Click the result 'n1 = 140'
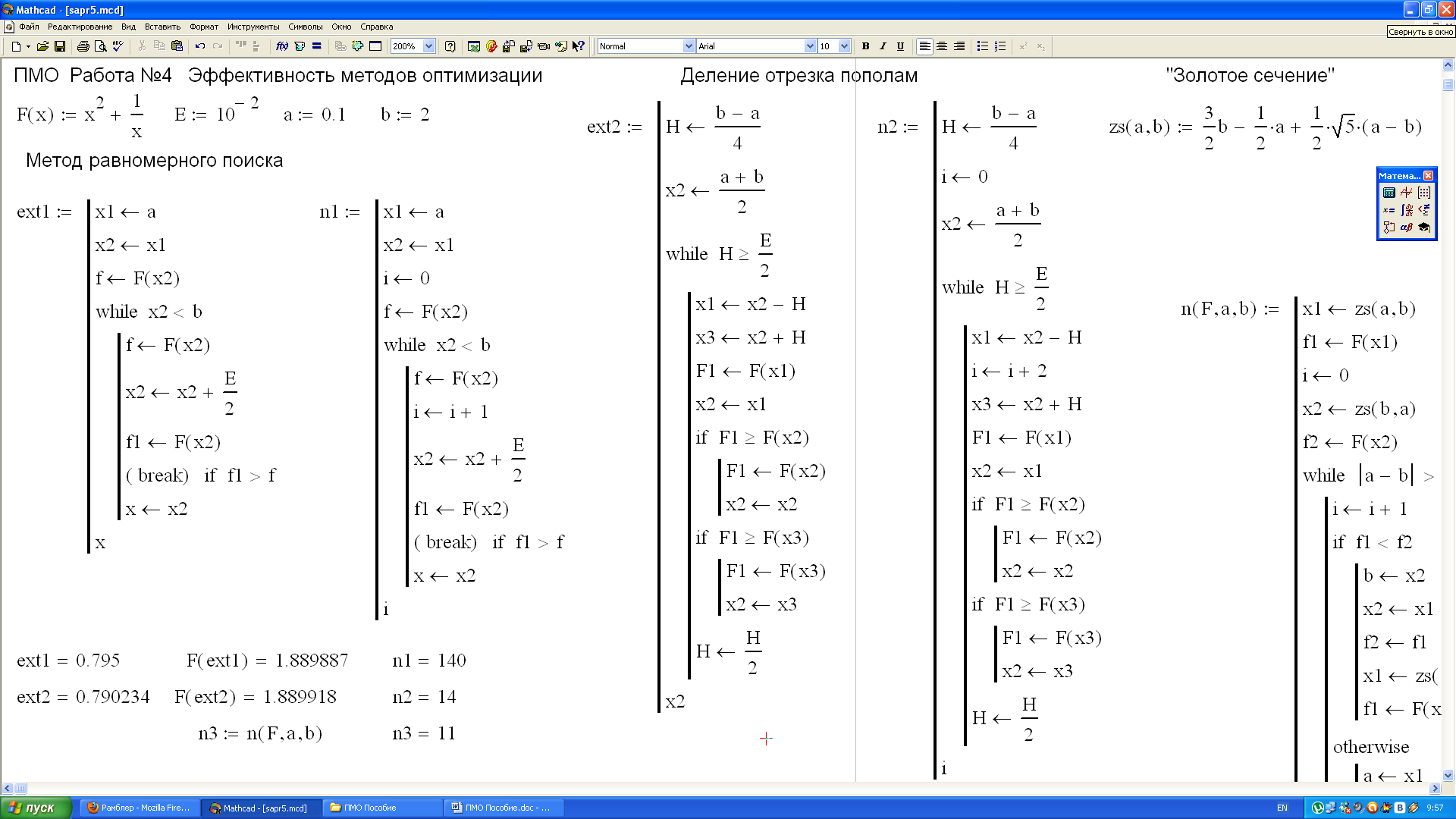The width and height of the screenshot is (1456, 819). (429, 661)
